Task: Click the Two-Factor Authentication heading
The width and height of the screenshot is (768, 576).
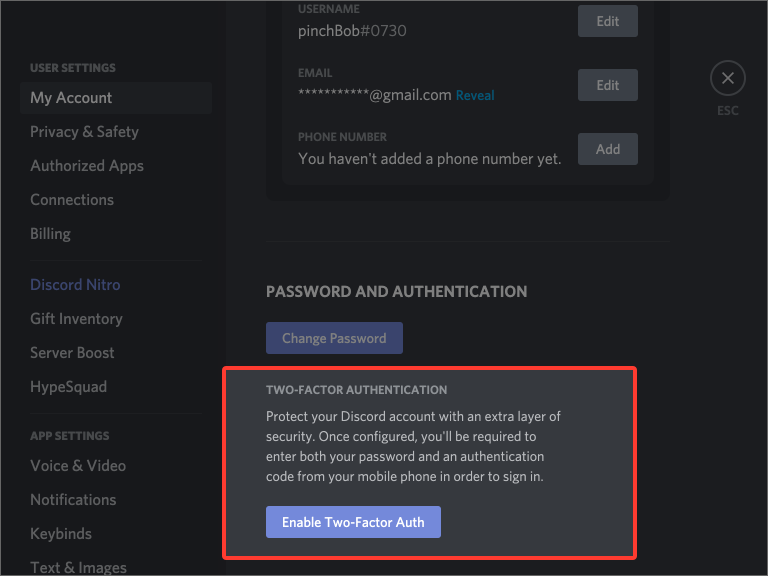Action: point(356,390)
